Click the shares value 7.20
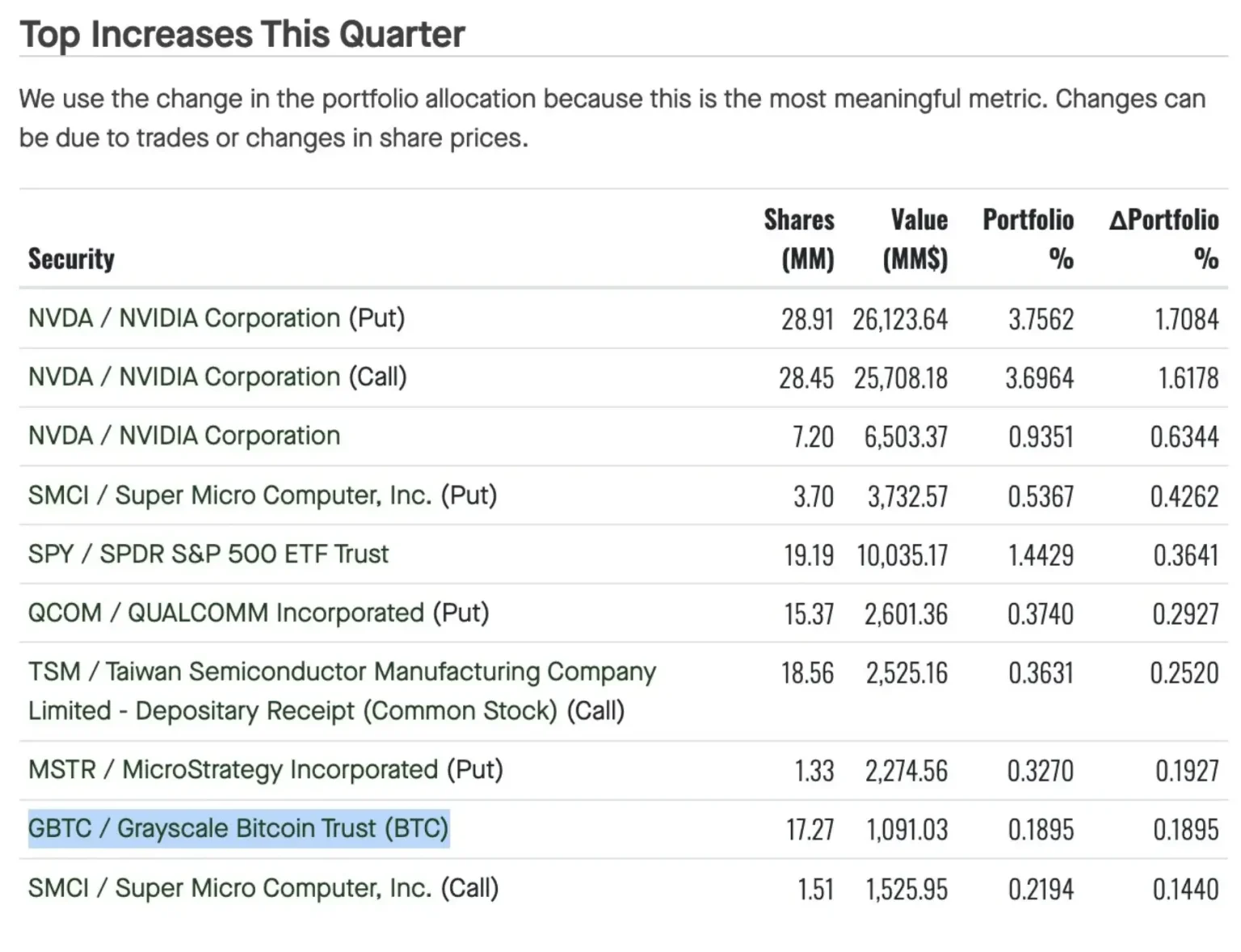 coord(813,437)
